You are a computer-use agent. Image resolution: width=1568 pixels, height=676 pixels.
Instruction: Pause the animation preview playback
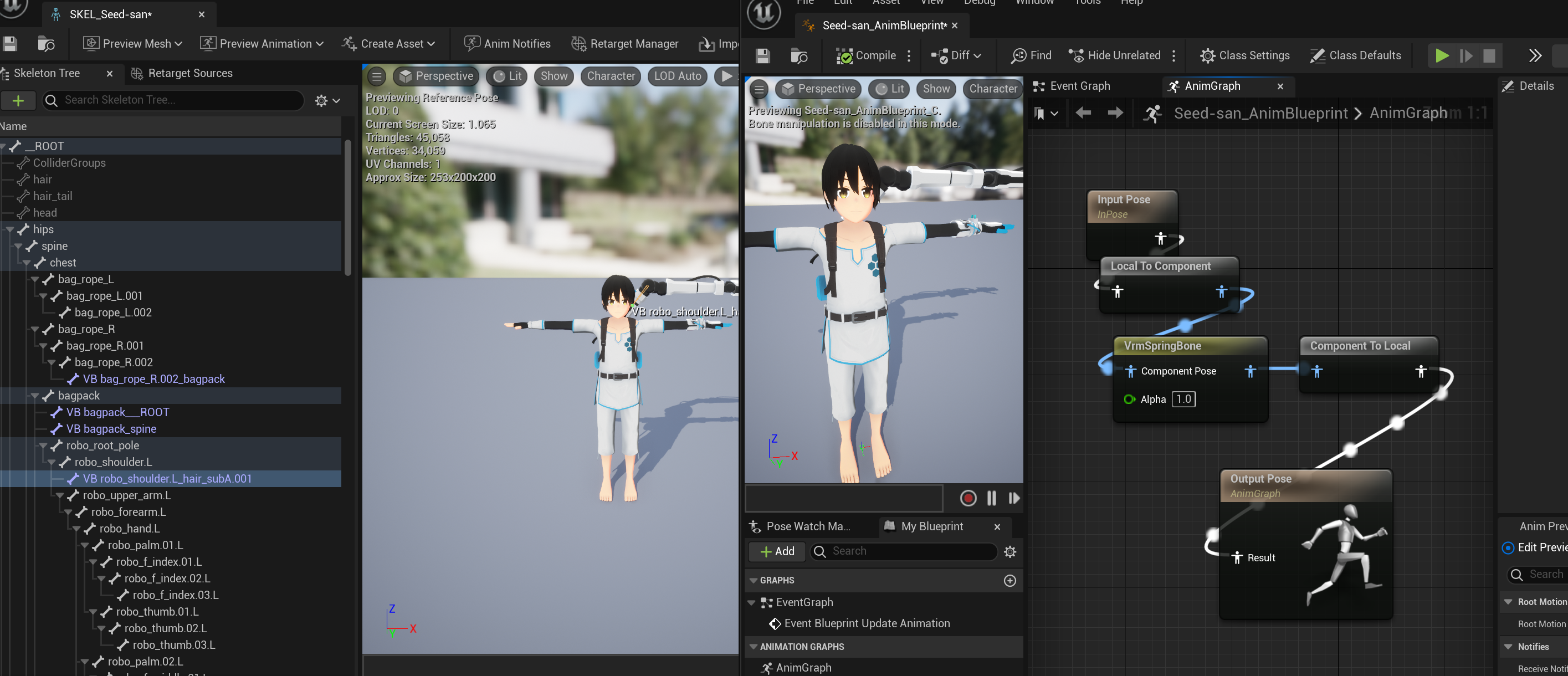click(x=992, y=498)
